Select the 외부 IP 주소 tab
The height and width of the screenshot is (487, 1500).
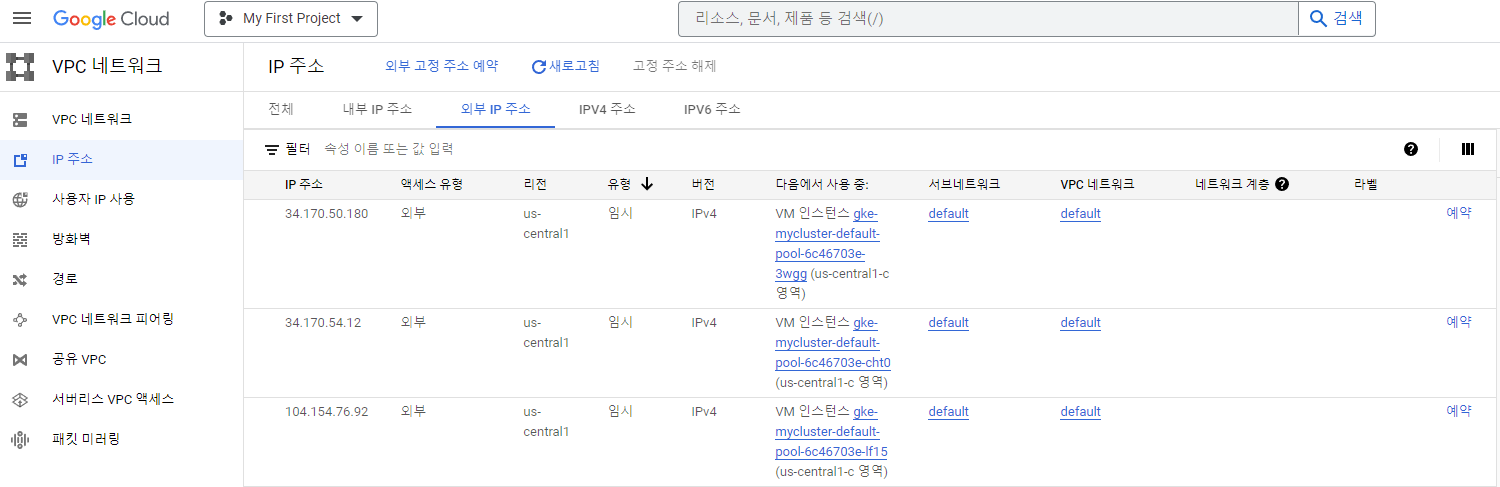(x=496, y=109)
